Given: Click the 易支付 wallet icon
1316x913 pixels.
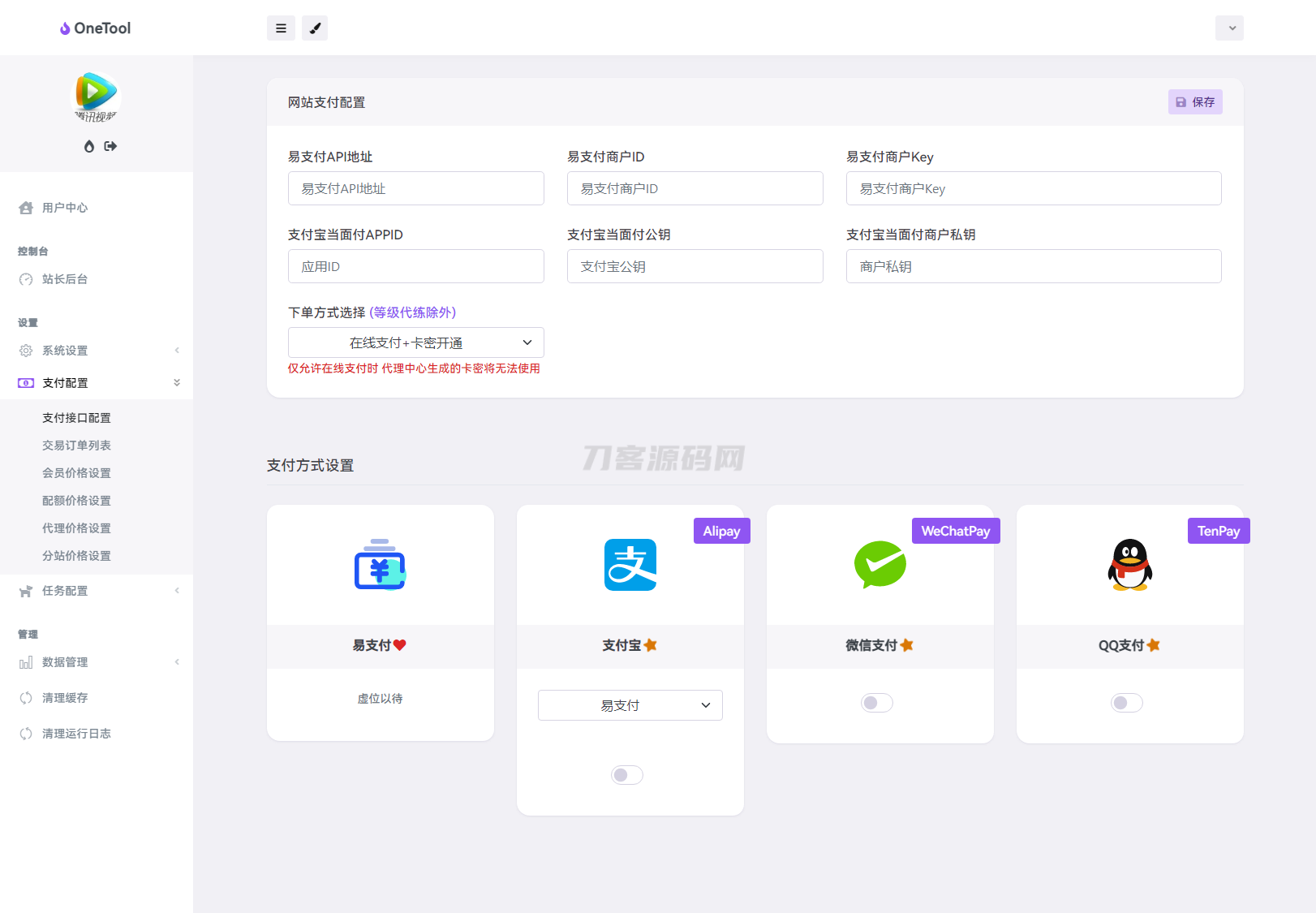Looking at the screenshot, I should 380,565.
